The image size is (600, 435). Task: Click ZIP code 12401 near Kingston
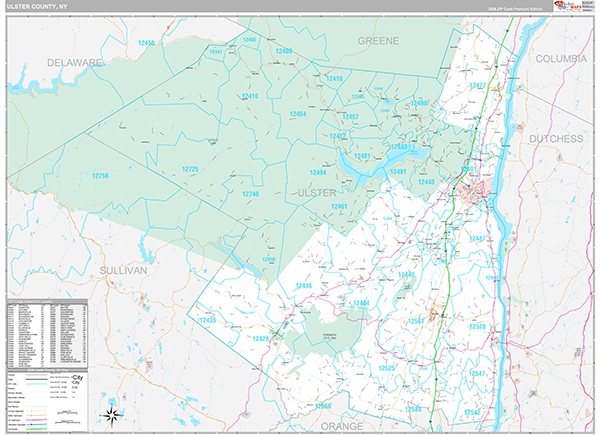click(x=468, y=169)
